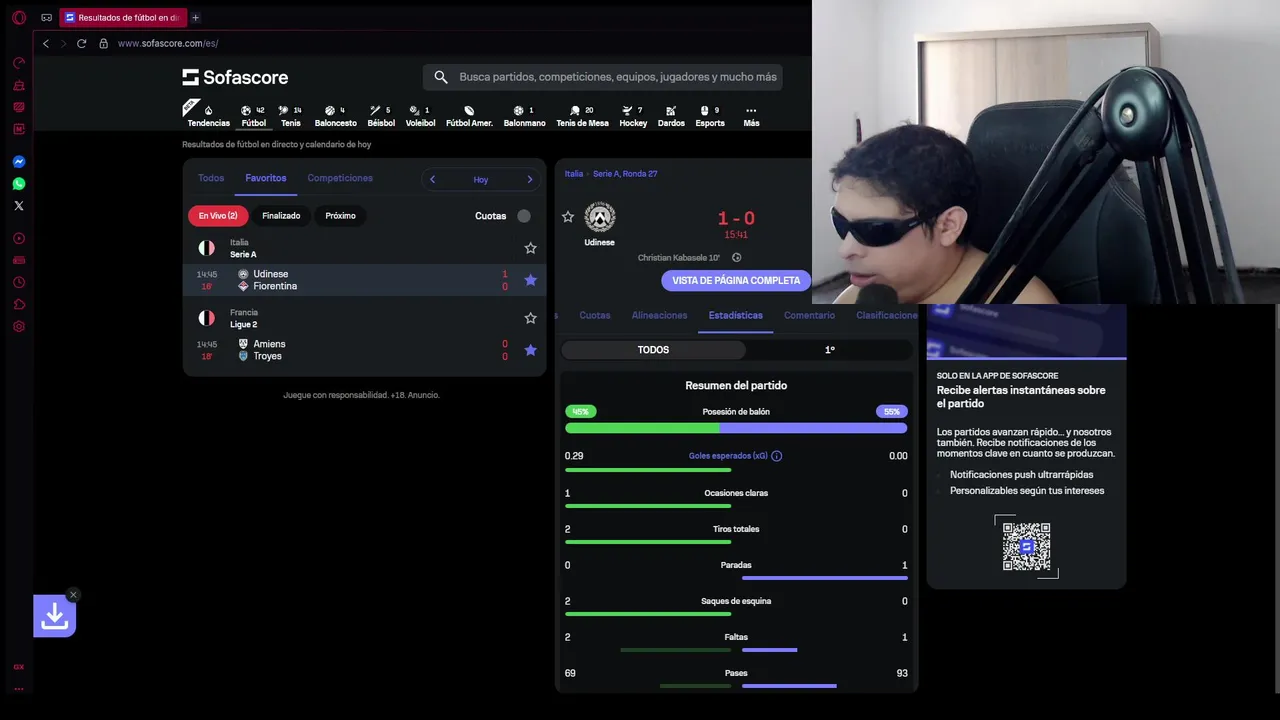
Task: Open the Cuotas match tab
Action: pos(595,315)
